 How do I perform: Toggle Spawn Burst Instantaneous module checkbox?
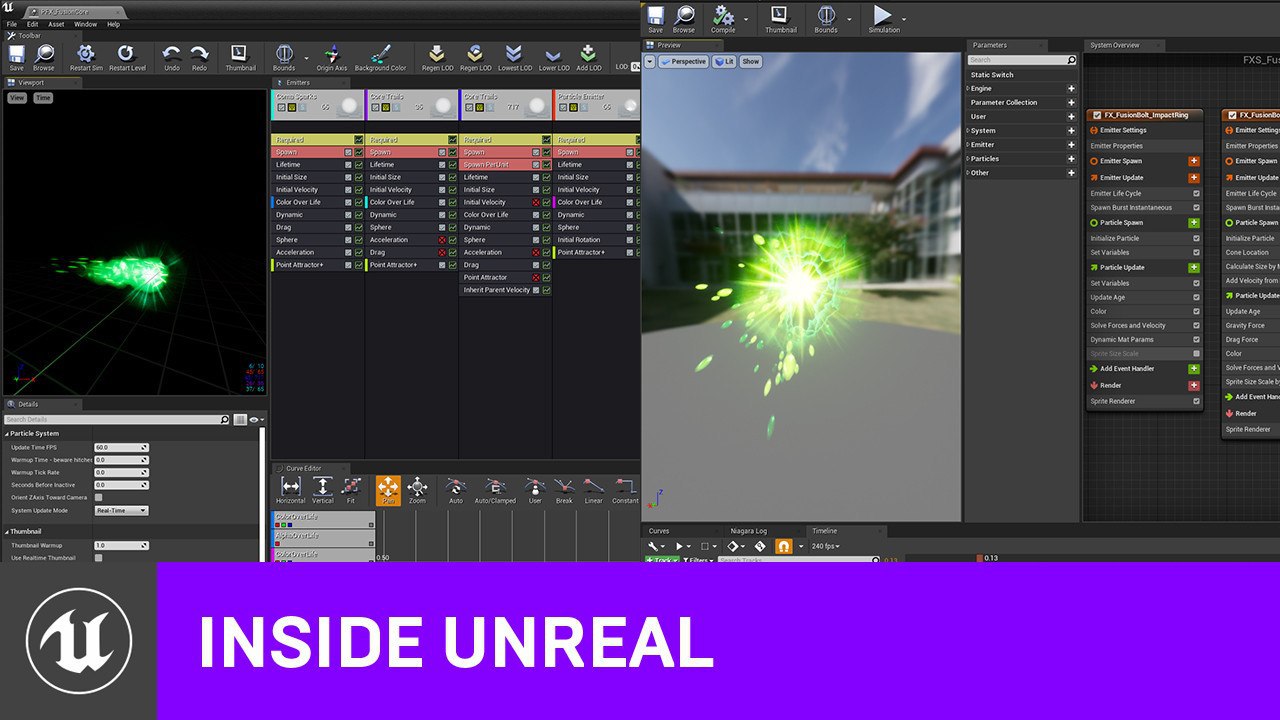[1196, 208]
